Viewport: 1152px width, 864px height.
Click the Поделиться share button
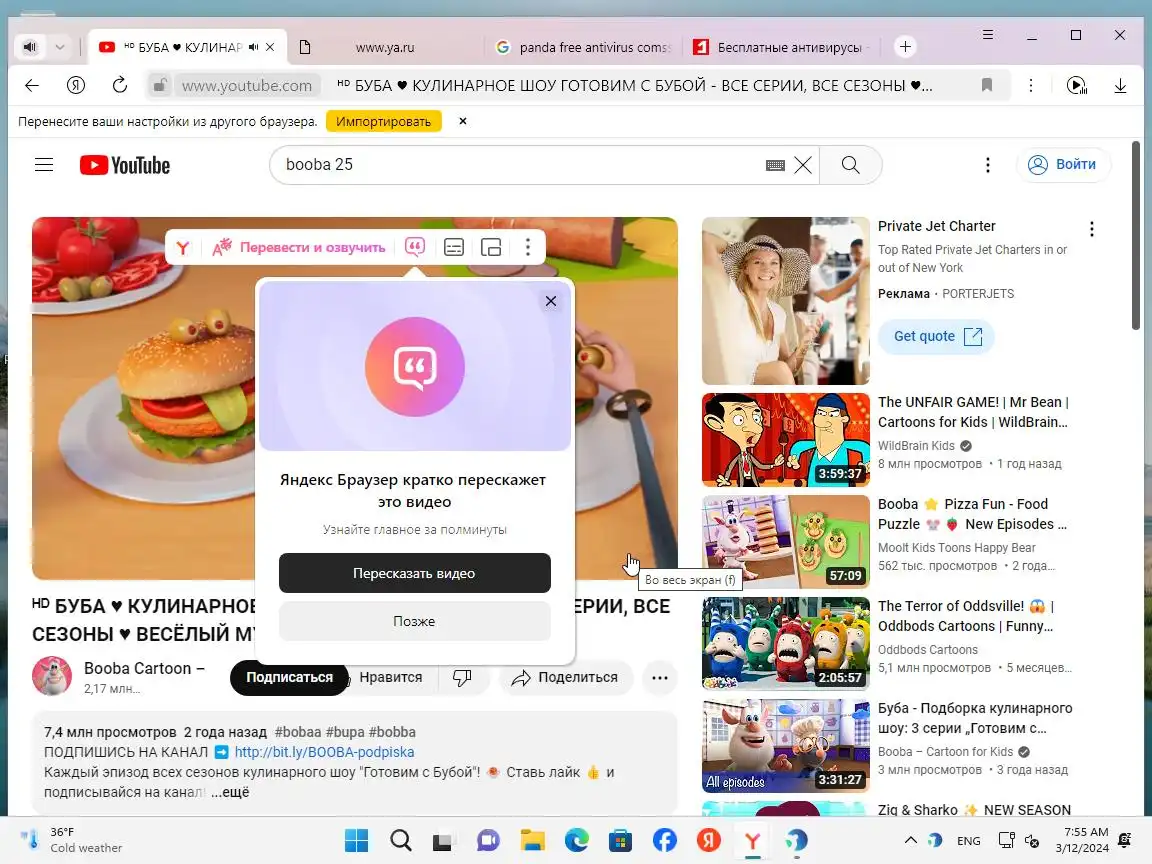[566, 677]
